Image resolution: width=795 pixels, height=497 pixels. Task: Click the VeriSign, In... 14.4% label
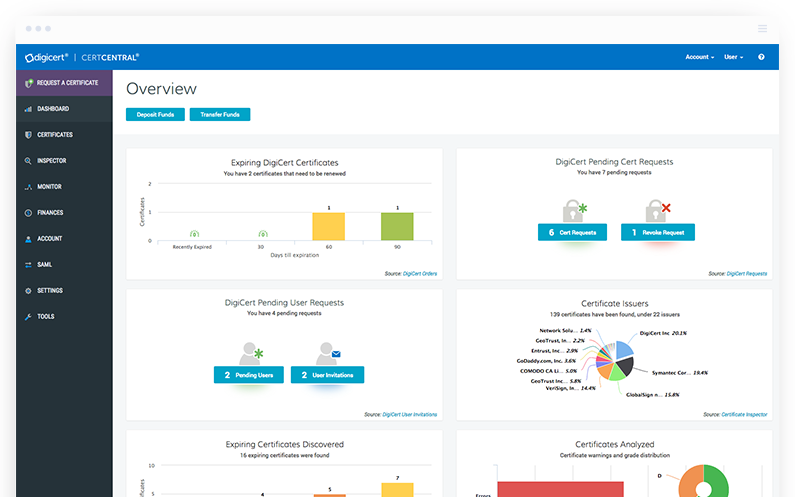(x=570, y=388)
